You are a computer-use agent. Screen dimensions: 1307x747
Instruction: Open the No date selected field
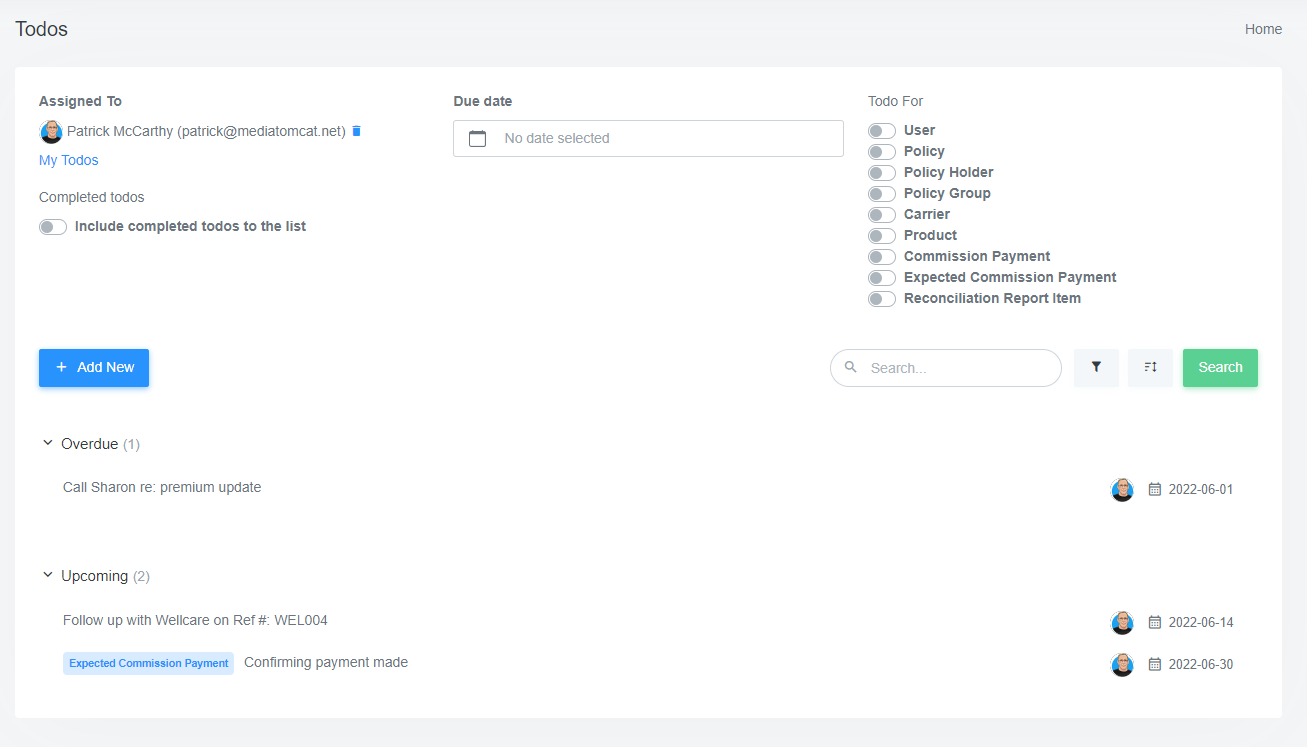pyautogui.click(x=648, y=138)
